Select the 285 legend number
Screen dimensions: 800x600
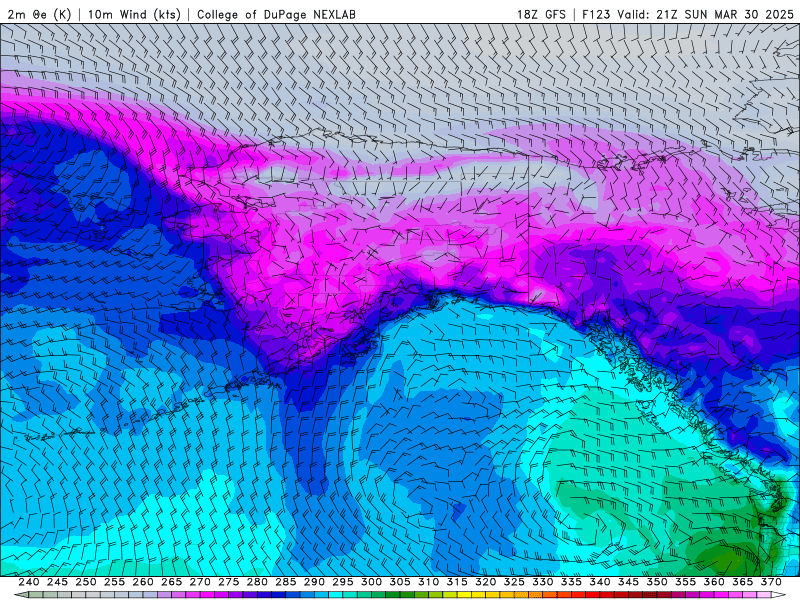pyautogui.click(x=286, y=582)
